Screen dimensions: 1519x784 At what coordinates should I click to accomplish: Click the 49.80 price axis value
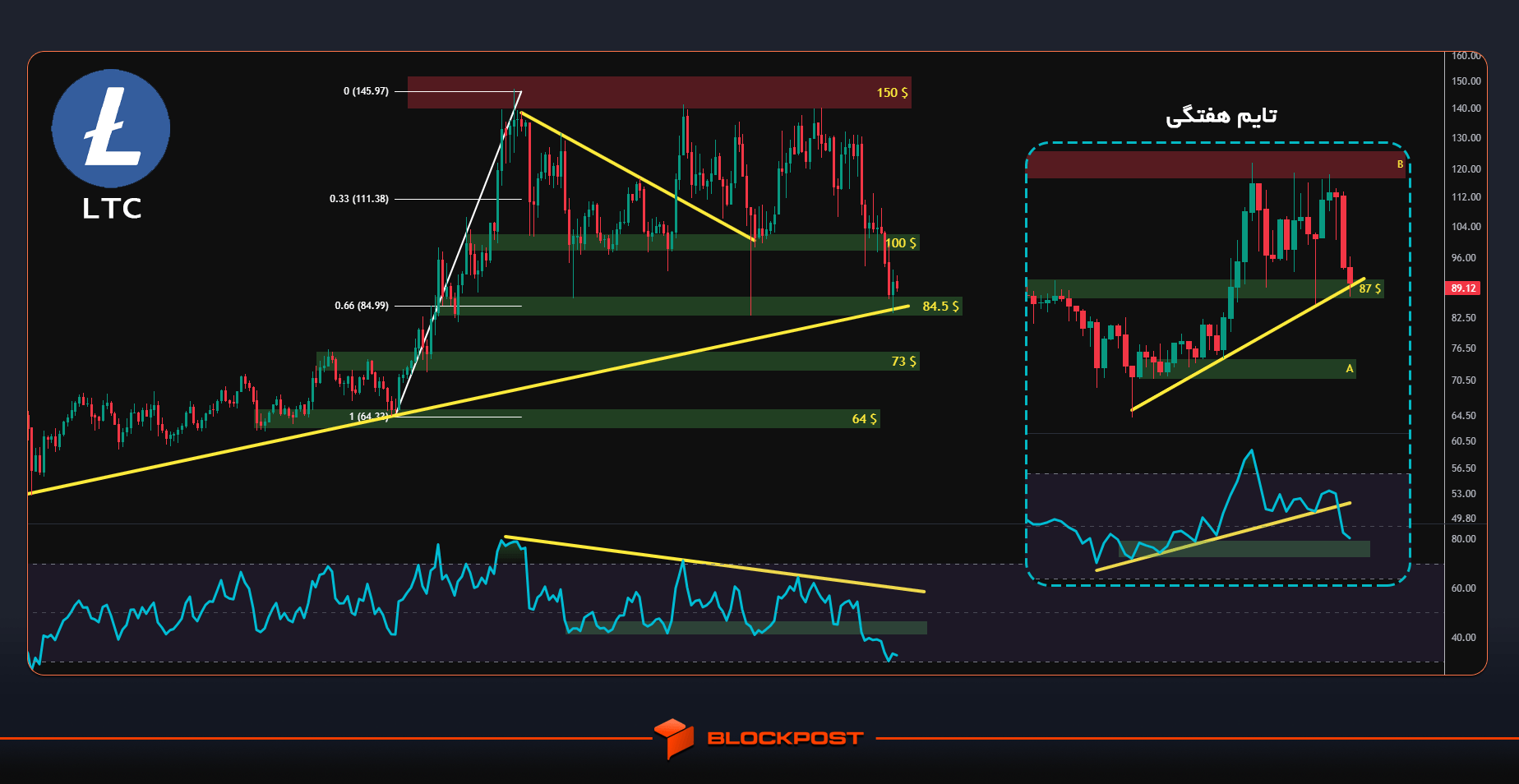coord(1464,519)
